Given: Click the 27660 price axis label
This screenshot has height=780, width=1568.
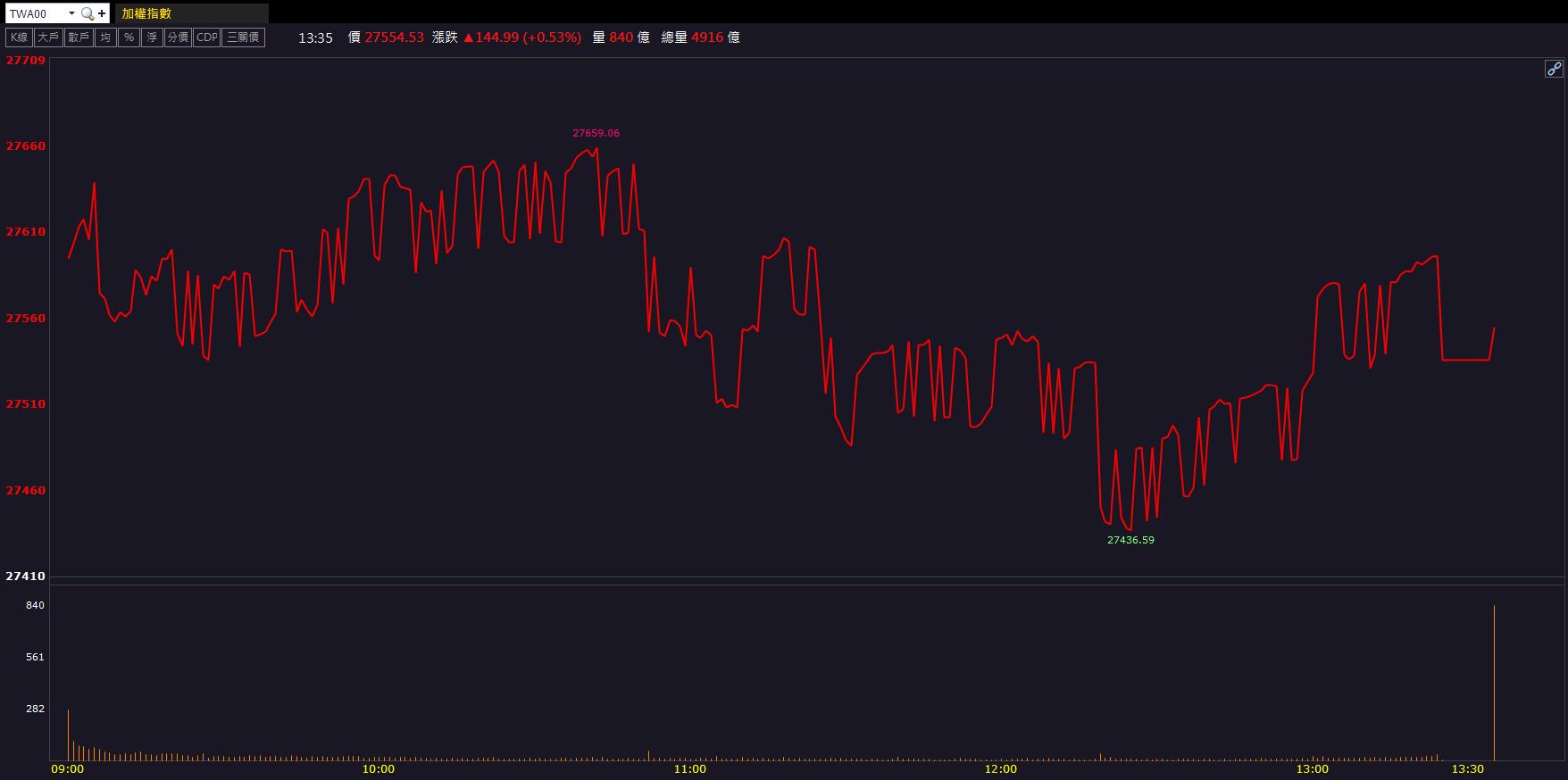Looking at the screenshot, I should (x=25, y=146).
